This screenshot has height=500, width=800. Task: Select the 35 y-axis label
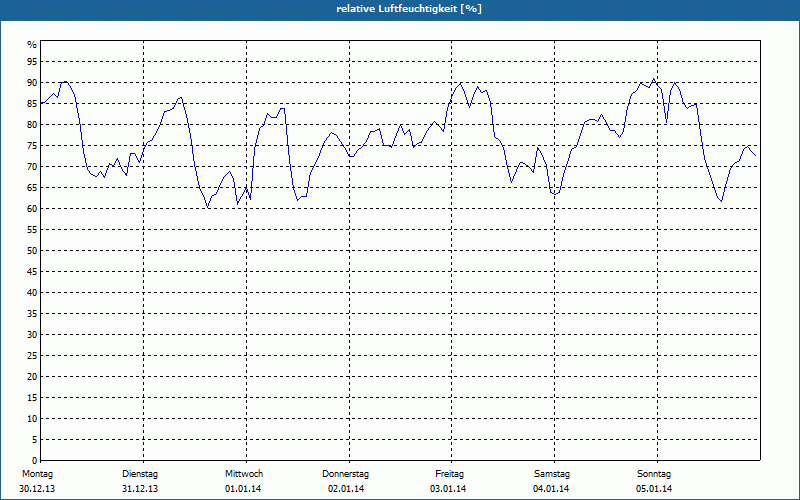32,314
